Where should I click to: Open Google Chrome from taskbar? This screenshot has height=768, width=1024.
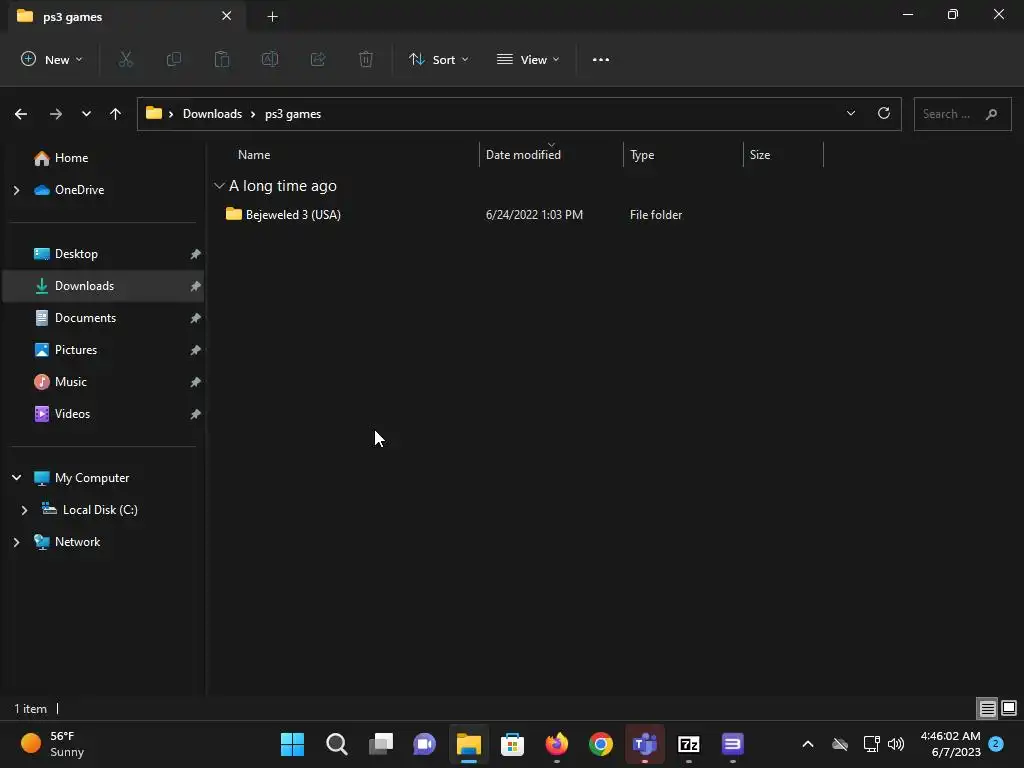pos(601,744)
